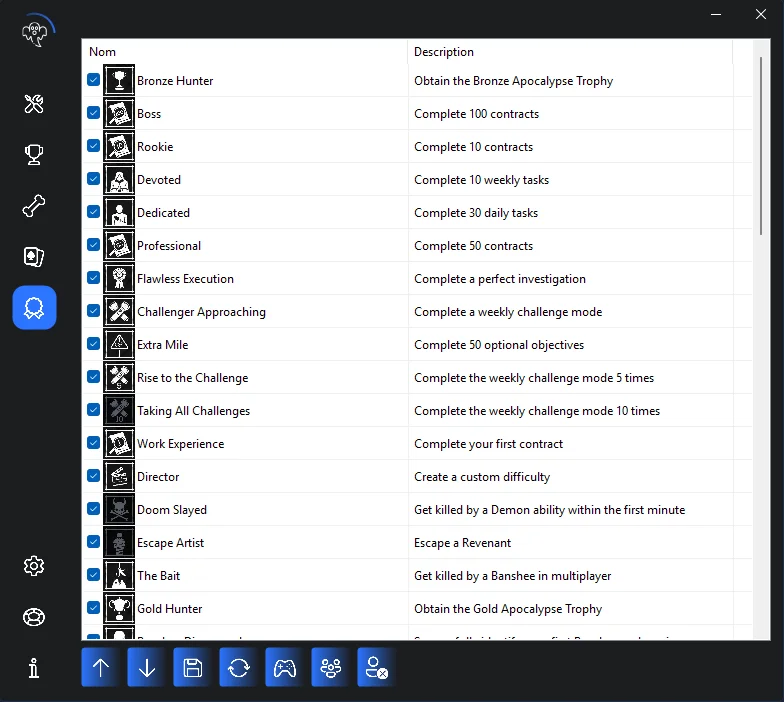Click the remove user icon button
Screen dimensions: 784x702
click(377, 668)
